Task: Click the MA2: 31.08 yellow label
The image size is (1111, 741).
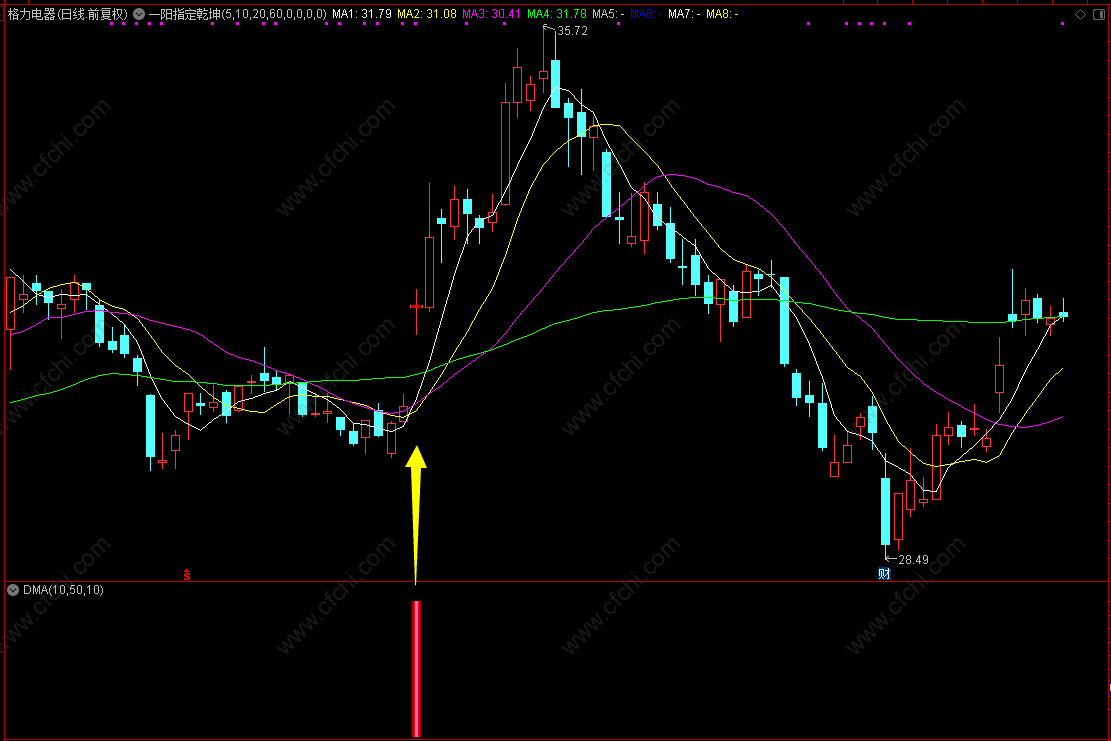Action: [427, 14]
